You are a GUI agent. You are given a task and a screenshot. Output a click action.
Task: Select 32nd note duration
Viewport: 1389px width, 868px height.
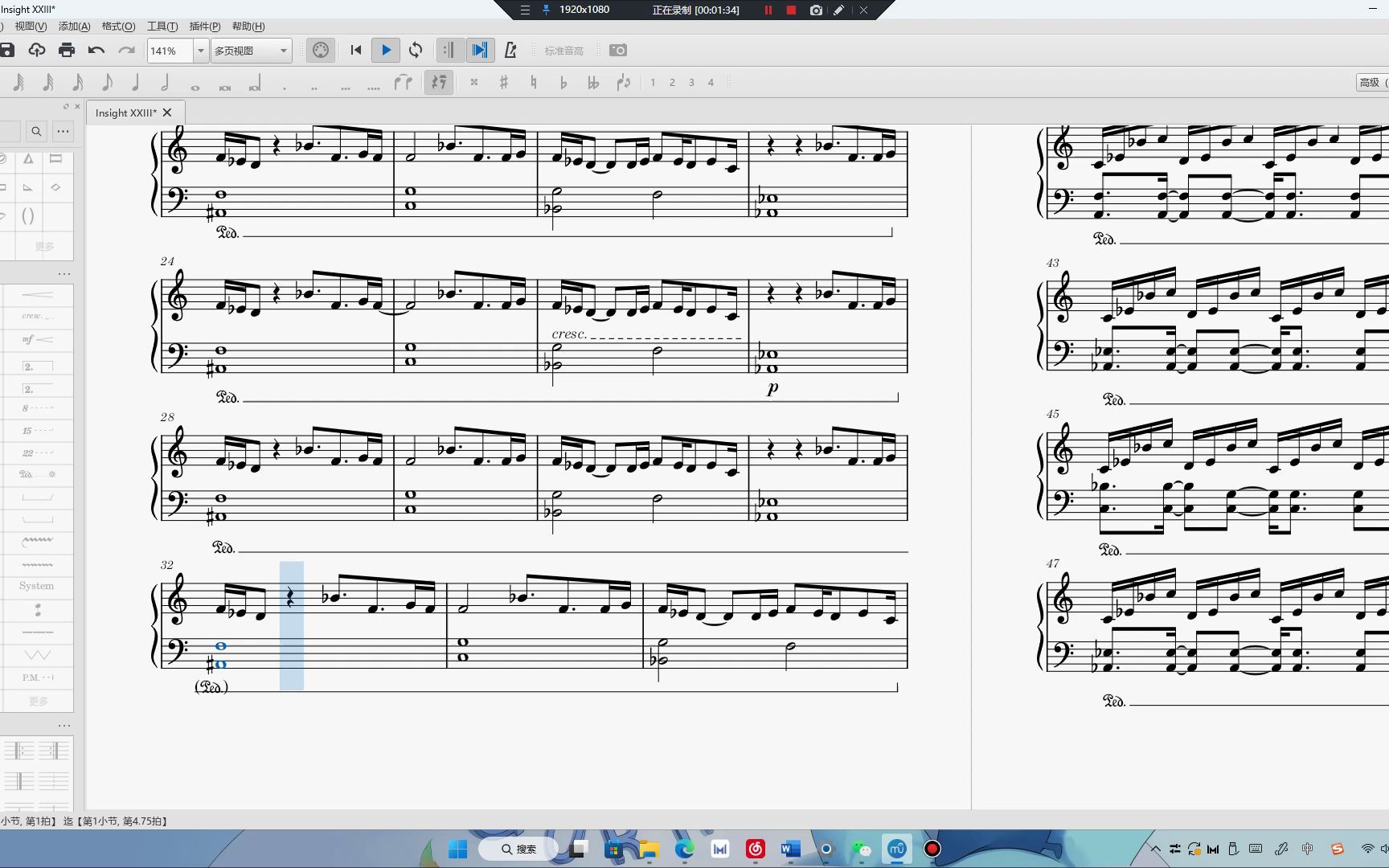48,82
